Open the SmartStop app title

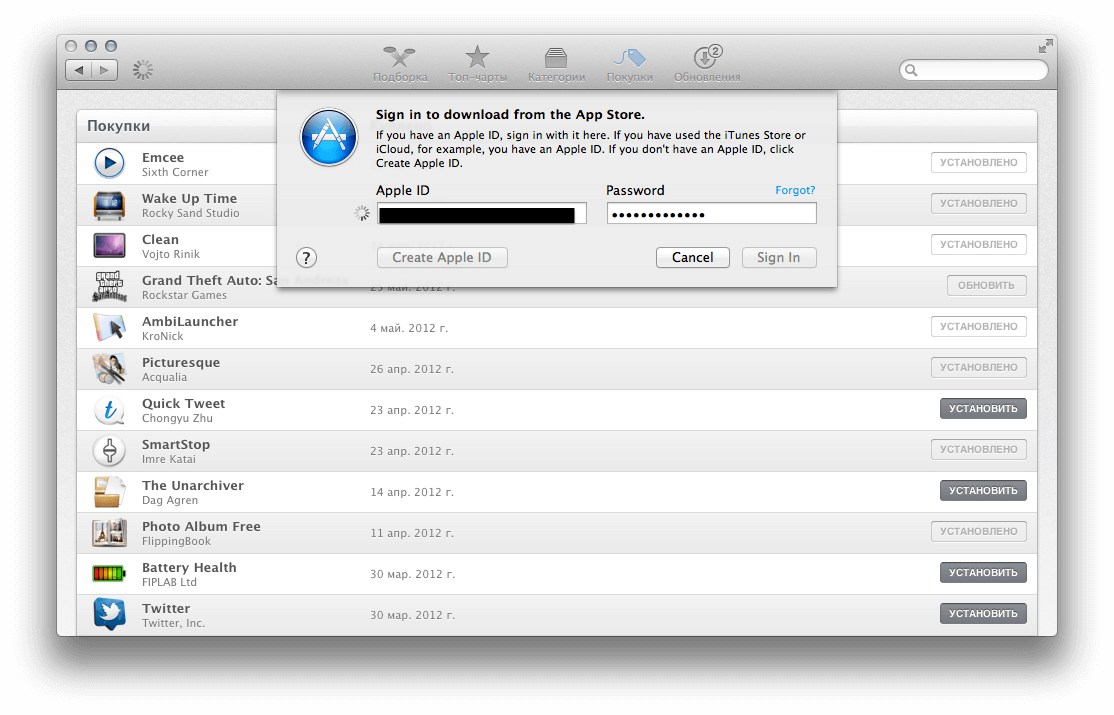point(175,445)
